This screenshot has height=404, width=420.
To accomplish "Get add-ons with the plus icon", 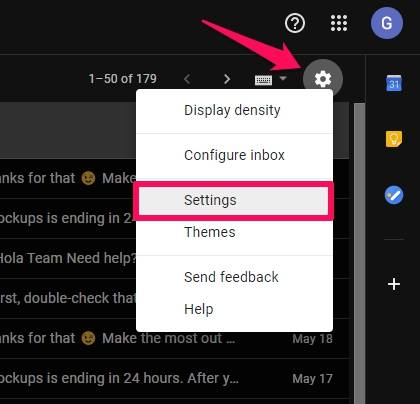I will (394, 284).
